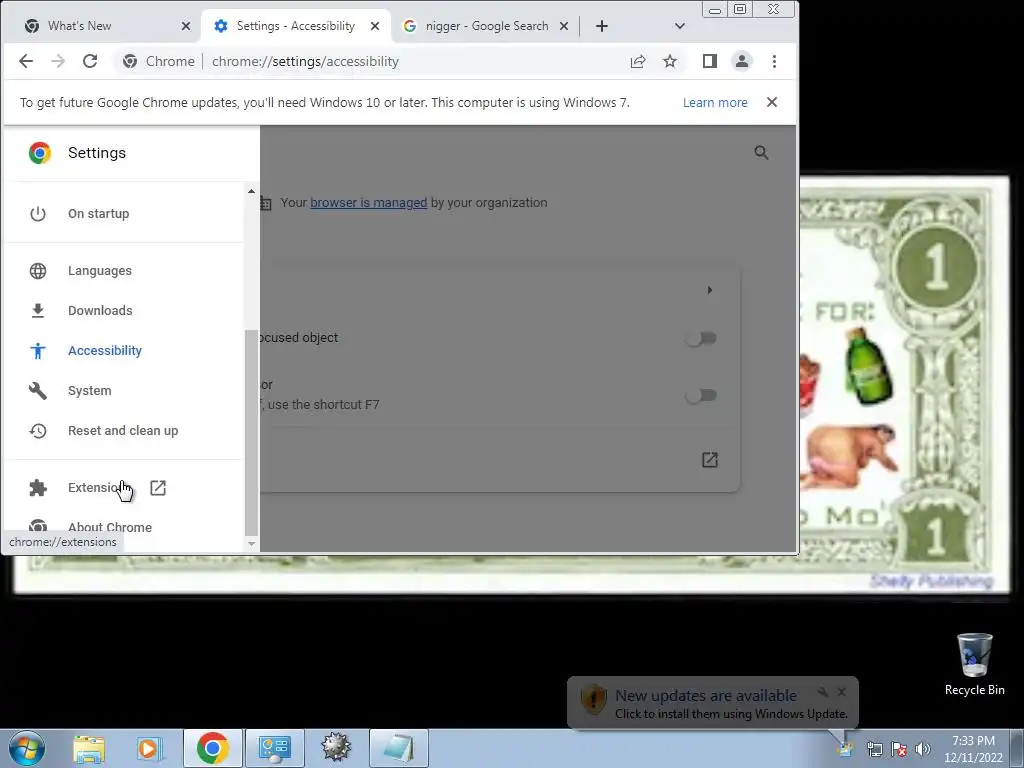
Task: Toggle the focused object highlight switch
Action: [x=701, y=338]
